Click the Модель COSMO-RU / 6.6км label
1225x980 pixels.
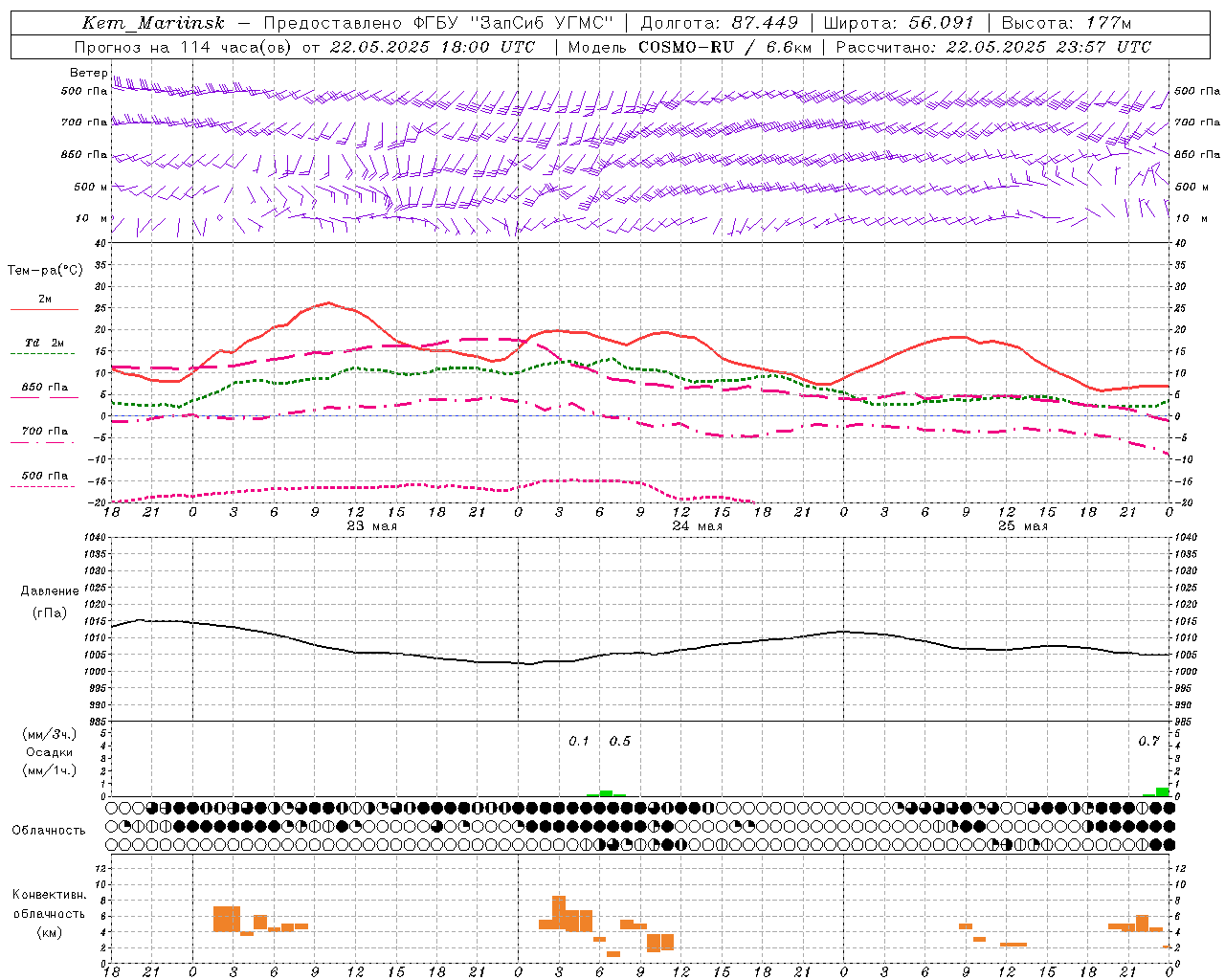click(689, 47)
